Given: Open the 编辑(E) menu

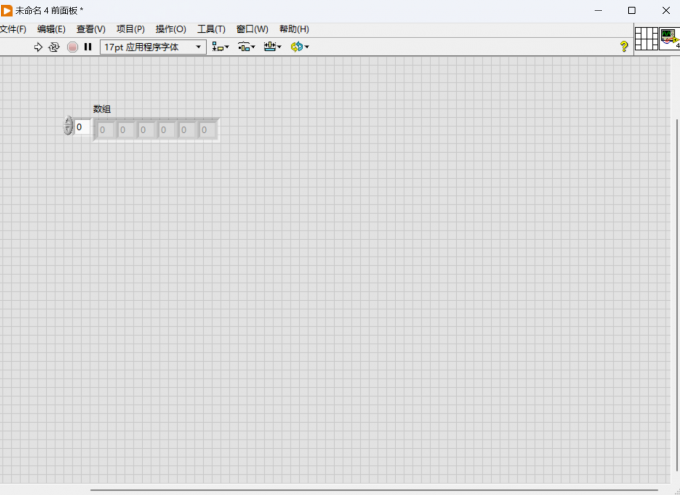Looking at the screenshot, I should [x=51, y=29].
